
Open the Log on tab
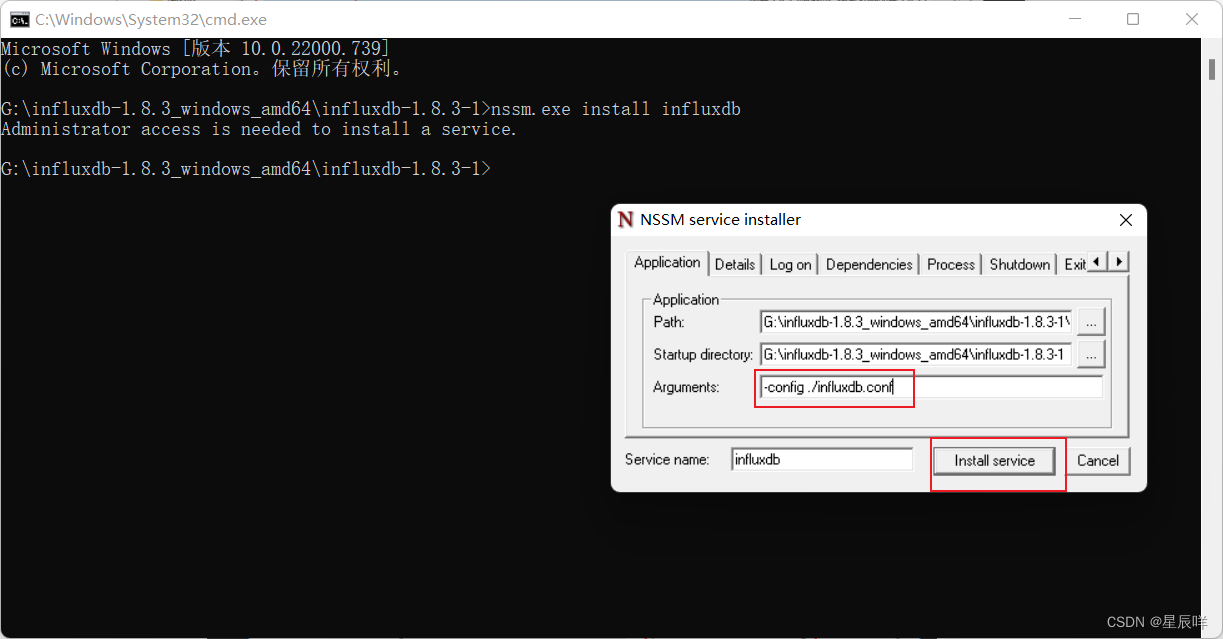(790, 264)
